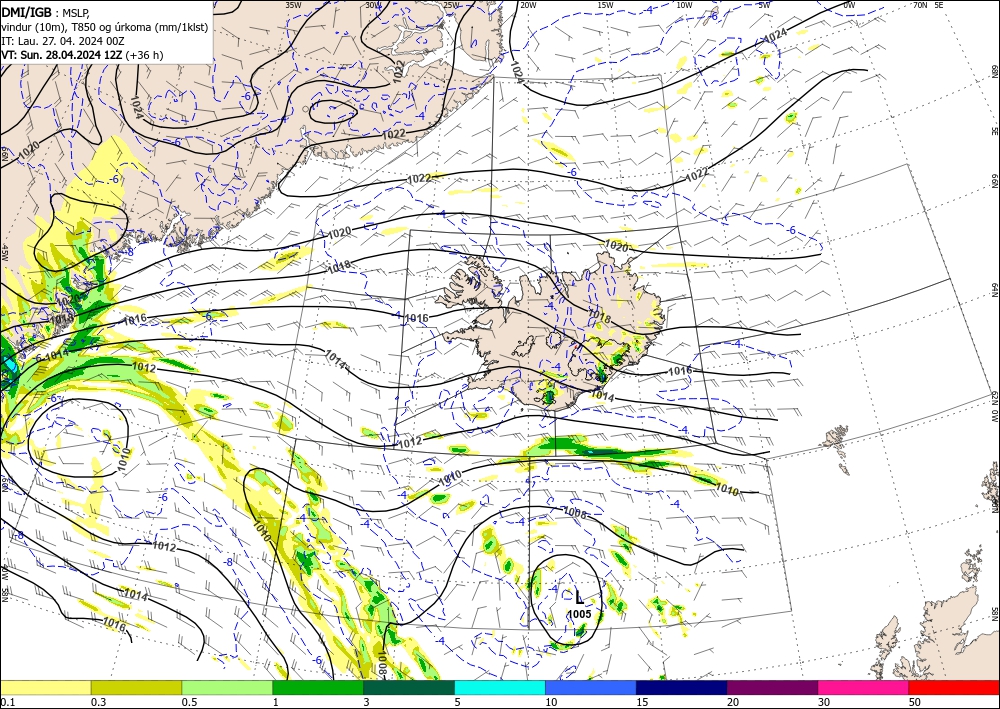
Task: Click the legend value 0.5
Action: [x=189, y=702]
